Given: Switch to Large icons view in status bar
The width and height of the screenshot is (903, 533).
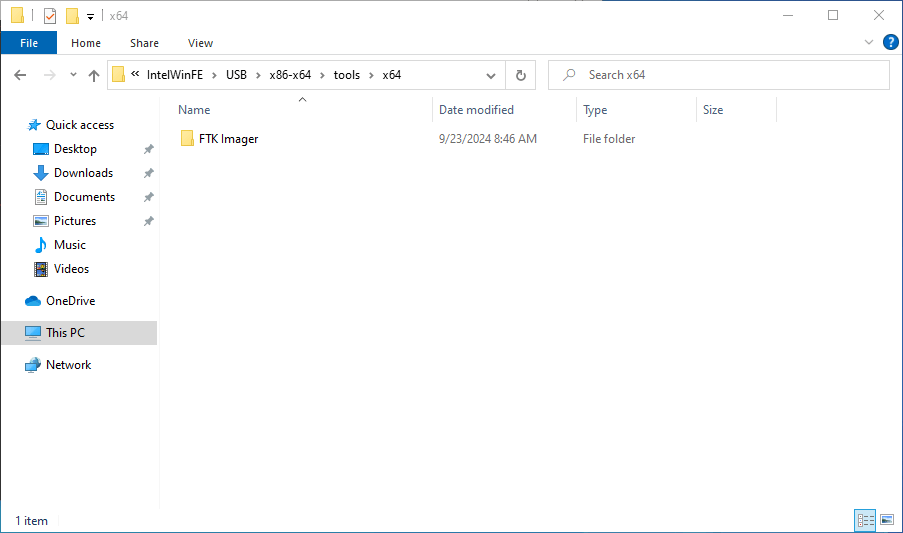Looking at the screenshot, I should [887, 520].
